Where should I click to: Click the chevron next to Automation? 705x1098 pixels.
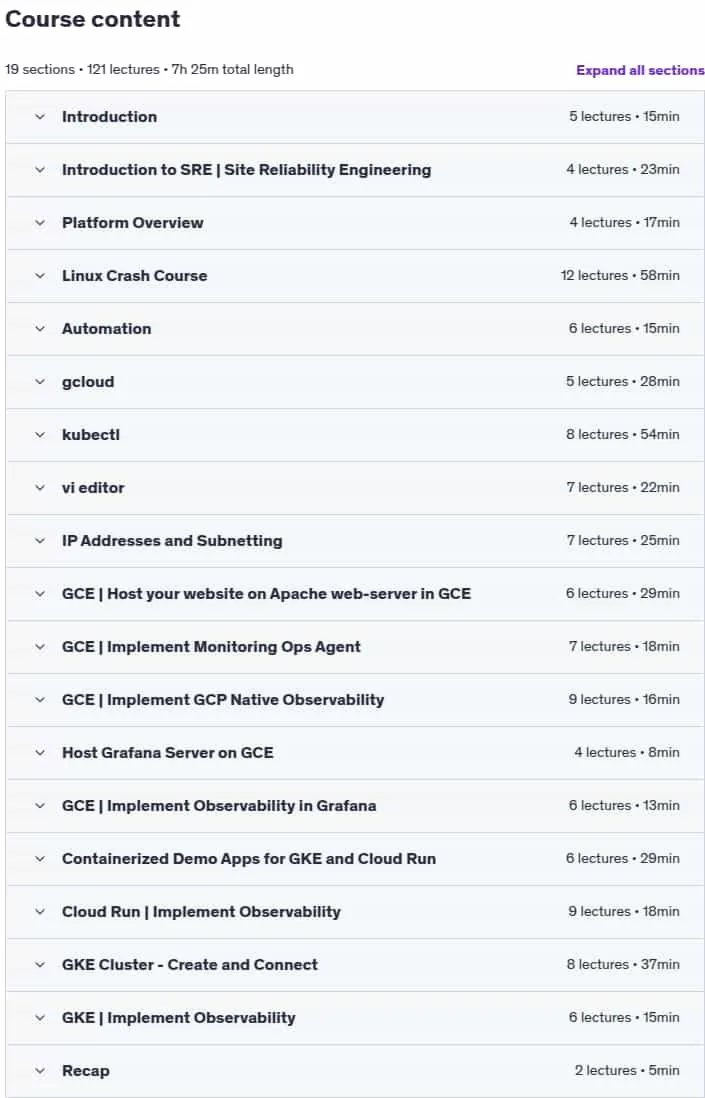(40, 329)
